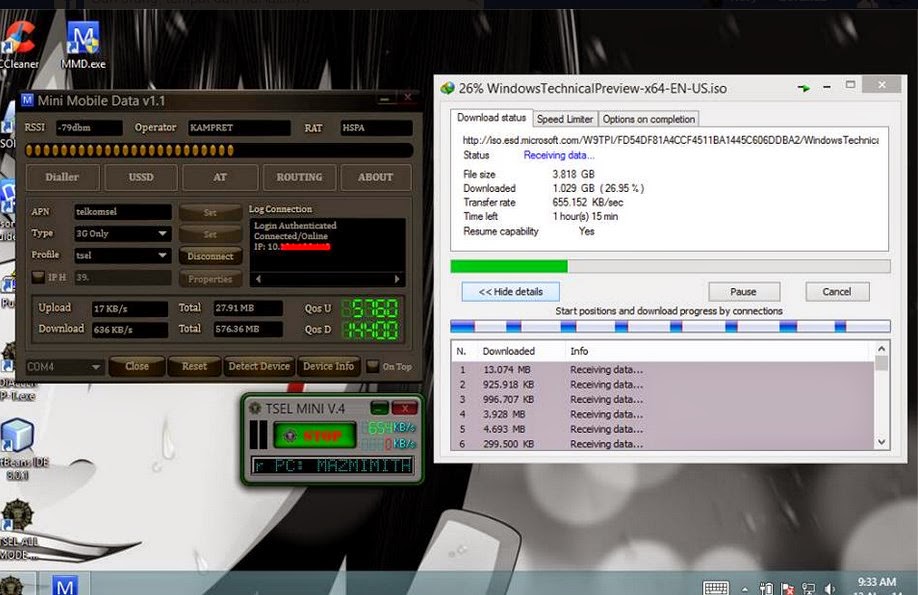Image resolution: width=918 pixels, height=595 pixels.
Task: Open the NetBeans IDE desktop shortcut
Action: coord(19,449)
